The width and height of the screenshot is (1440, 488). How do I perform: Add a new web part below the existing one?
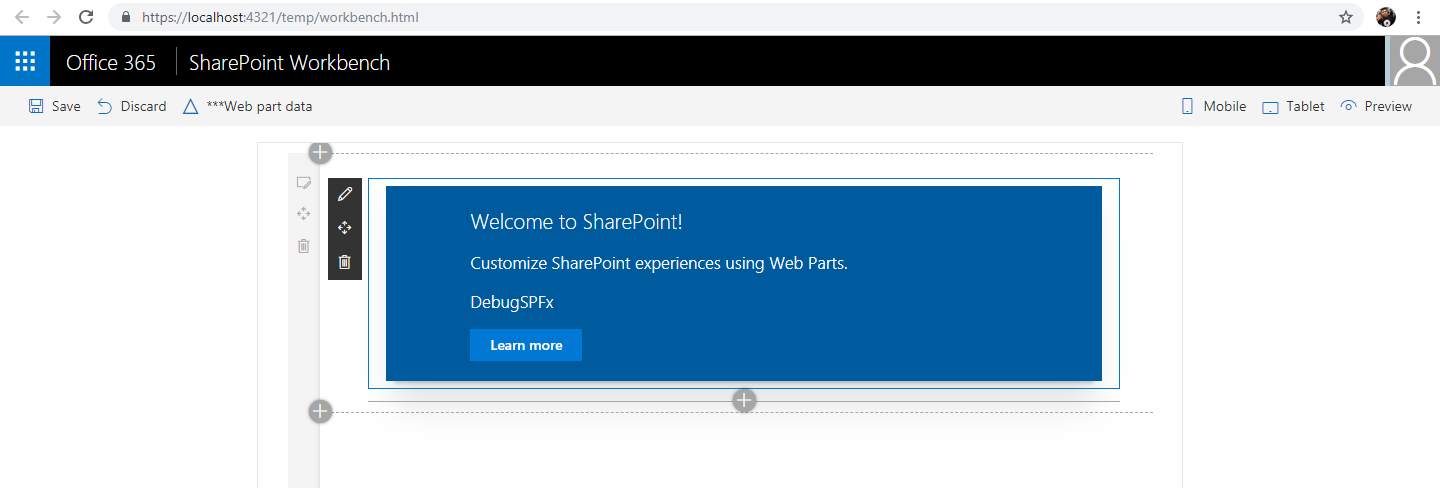744,401
